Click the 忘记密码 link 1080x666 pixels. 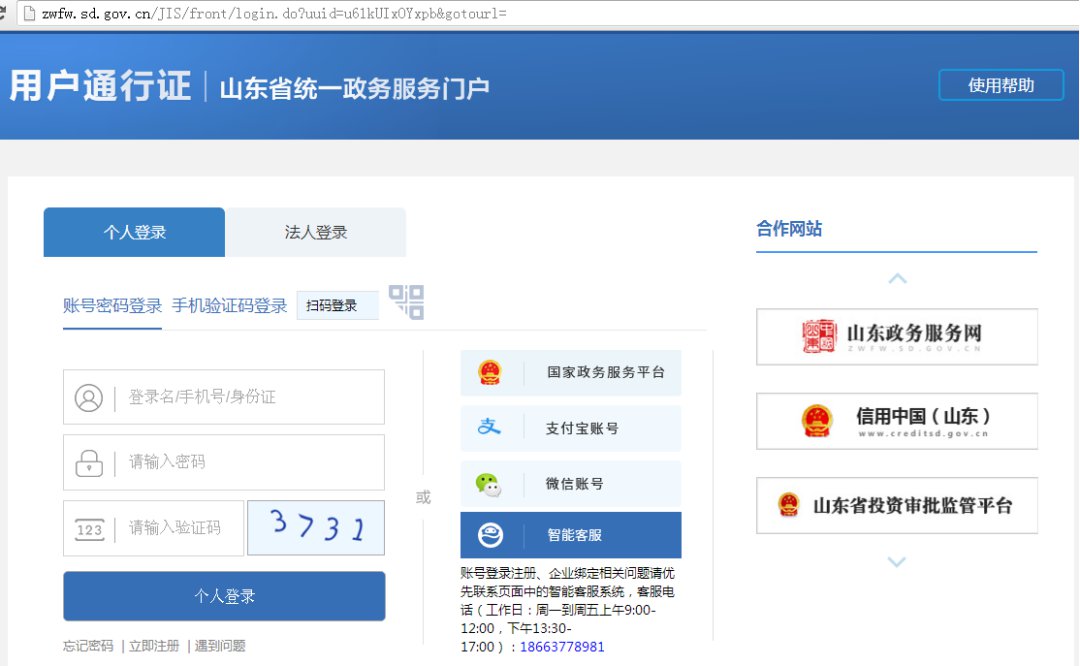(88, 646)
